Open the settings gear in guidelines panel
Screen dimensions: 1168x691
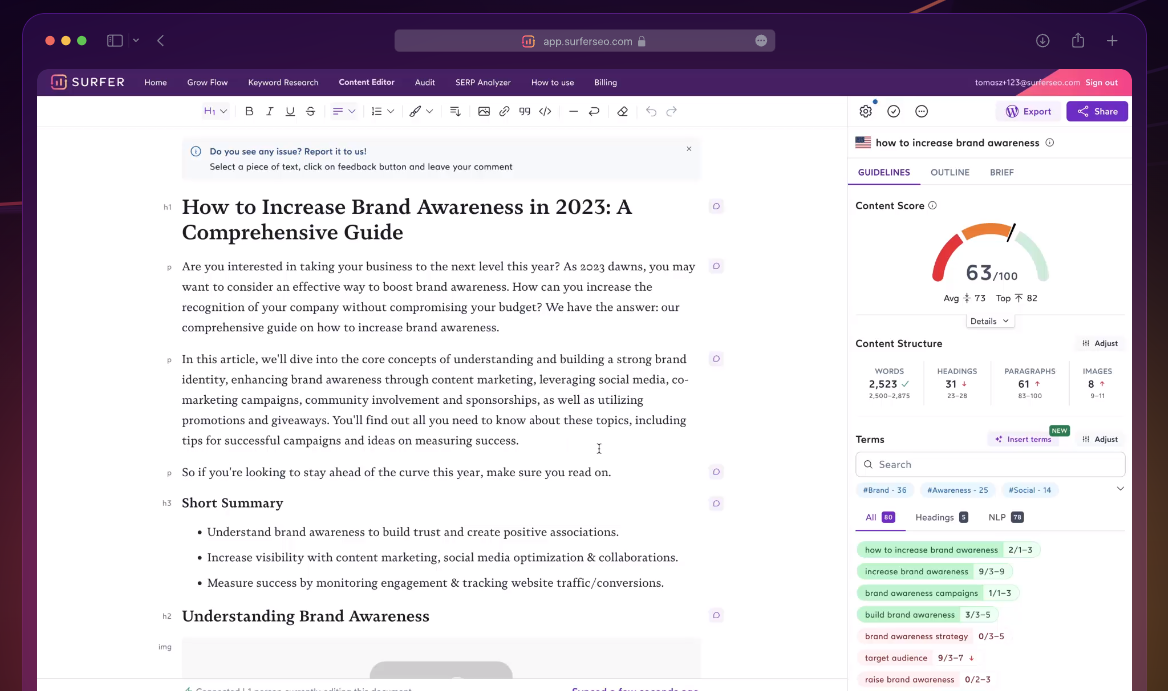click(866, 112)
